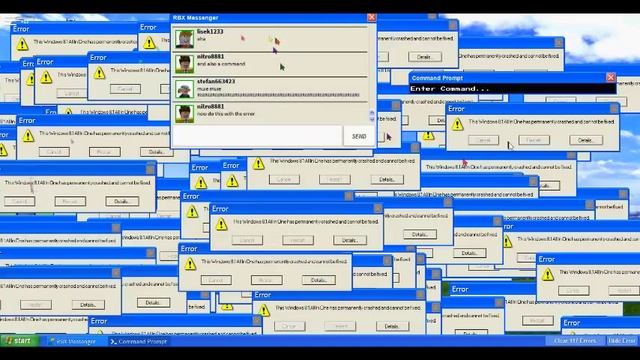Select the username text "lisek1233"
Viewport: 640px width, 360px height.
210,31
